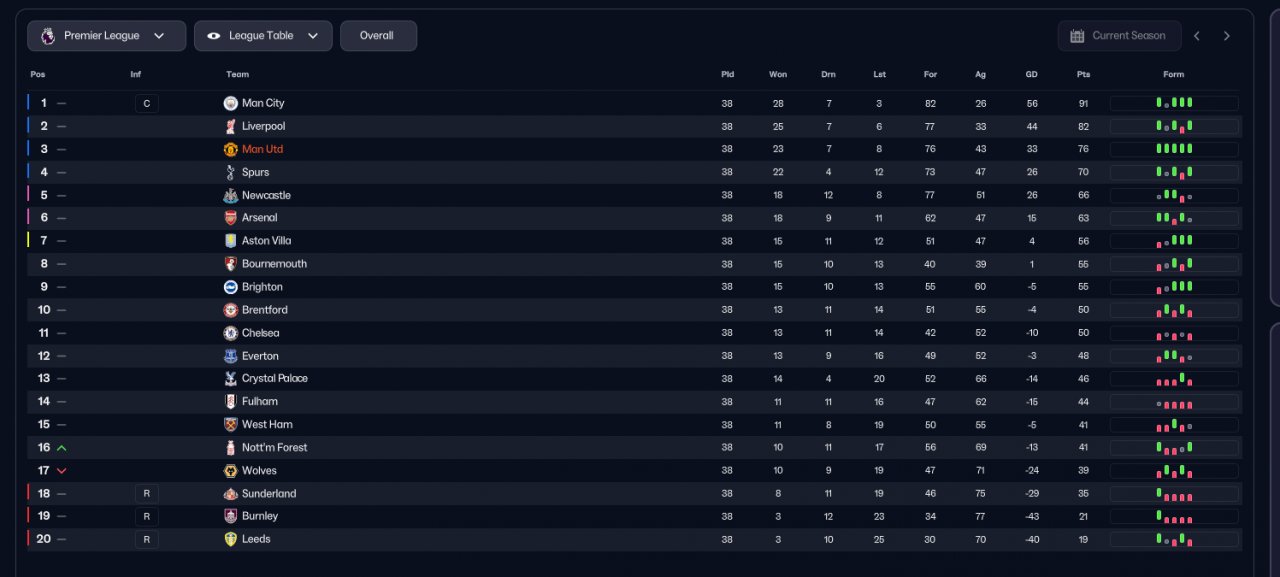Screen dimensions: 1280x577
Task: Click the Spurs club crest icon
Action: click(x=231, y=172)
